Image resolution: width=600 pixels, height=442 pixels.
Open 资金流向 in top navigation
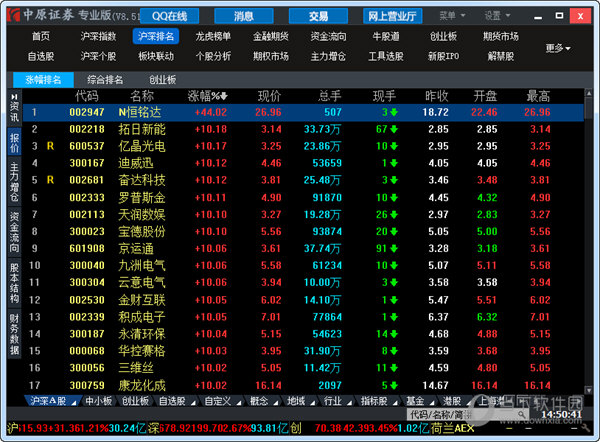point(328,36)
